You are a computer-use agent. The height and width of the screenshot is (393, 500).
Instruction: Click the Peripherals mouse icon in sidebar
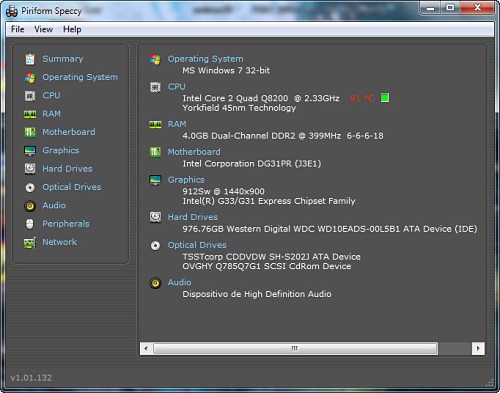point(30,224)
